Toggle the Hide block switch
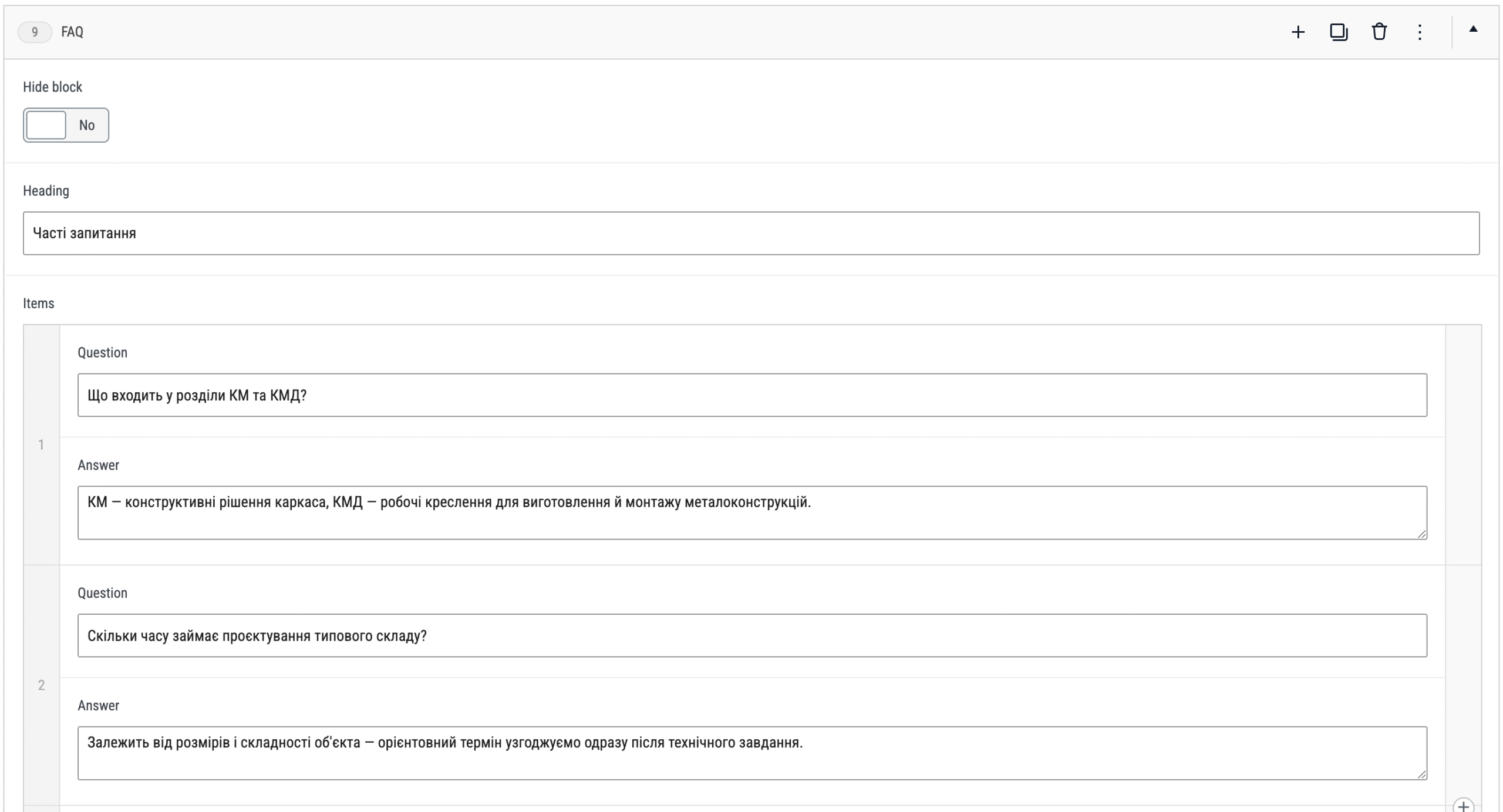The width and height of the screenshot is (1503, 812). click(66, 125)
